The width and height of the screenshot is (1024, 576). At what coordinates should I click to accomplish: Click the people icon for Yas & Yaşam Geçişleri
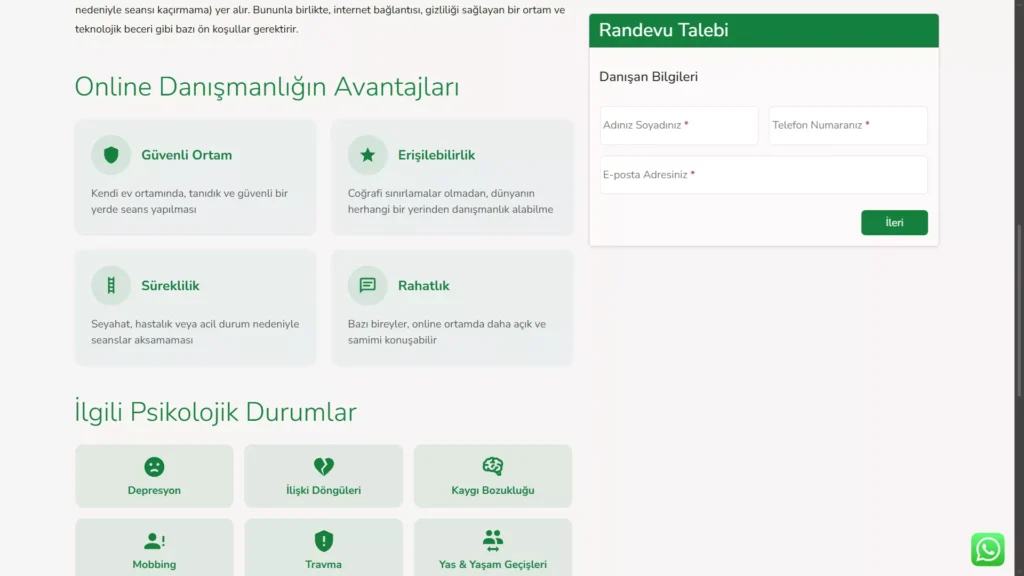click(x=492, y=540)
